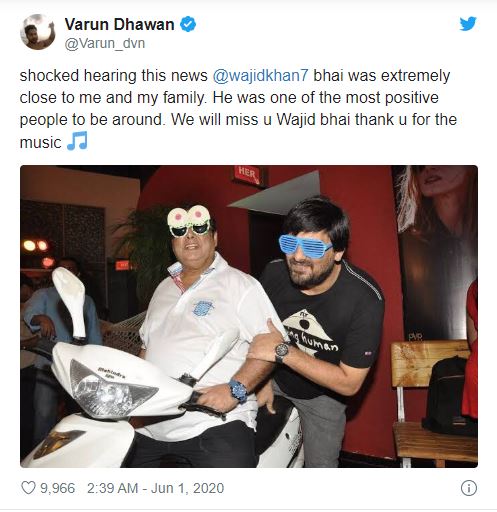497x512 pixels.
Task: Follow the @wajidkhan7 mention link
Action: (x=260, y=75)
